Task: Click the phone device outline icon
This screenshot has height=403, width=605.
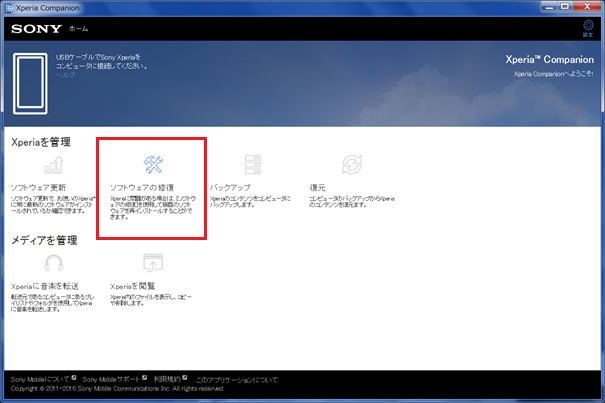Action: tap(30, 83)
